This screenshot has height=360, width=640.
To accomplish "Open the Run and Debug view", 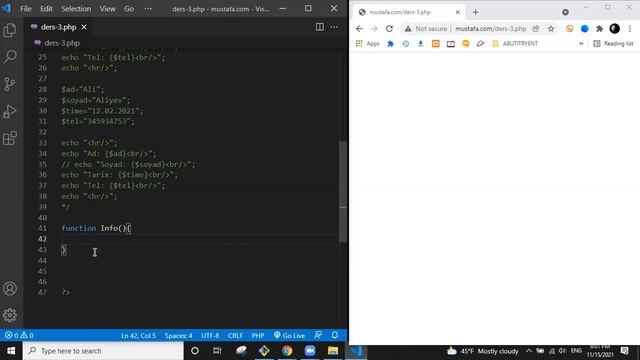I will [10, 111].
